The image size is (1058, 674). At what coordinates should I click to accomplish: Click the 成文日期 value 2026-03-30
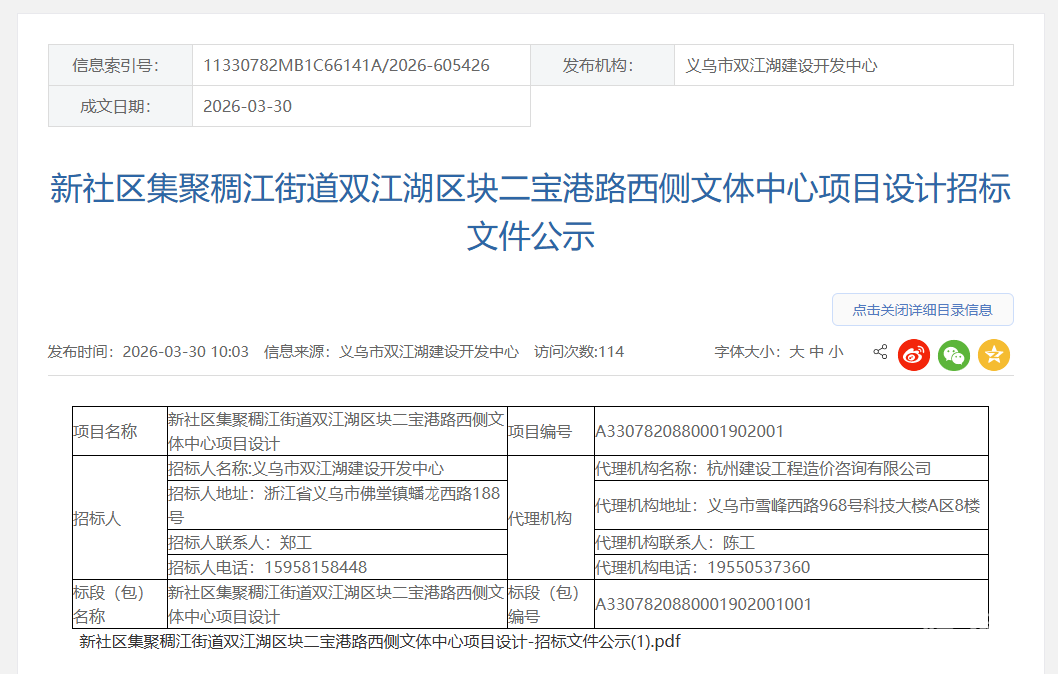(x=247, y=106)
